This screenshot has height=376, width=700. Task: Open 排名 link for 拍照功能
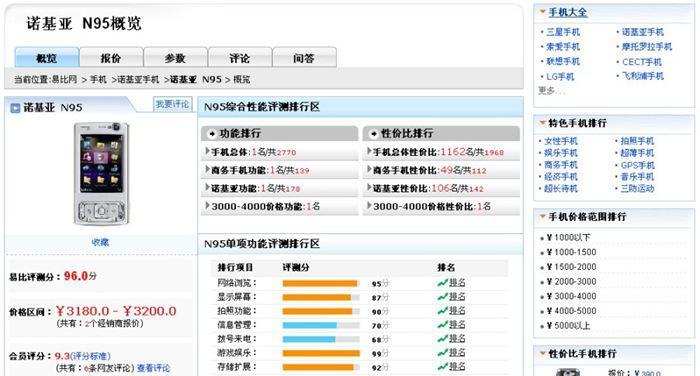click(x=457, y=310)
